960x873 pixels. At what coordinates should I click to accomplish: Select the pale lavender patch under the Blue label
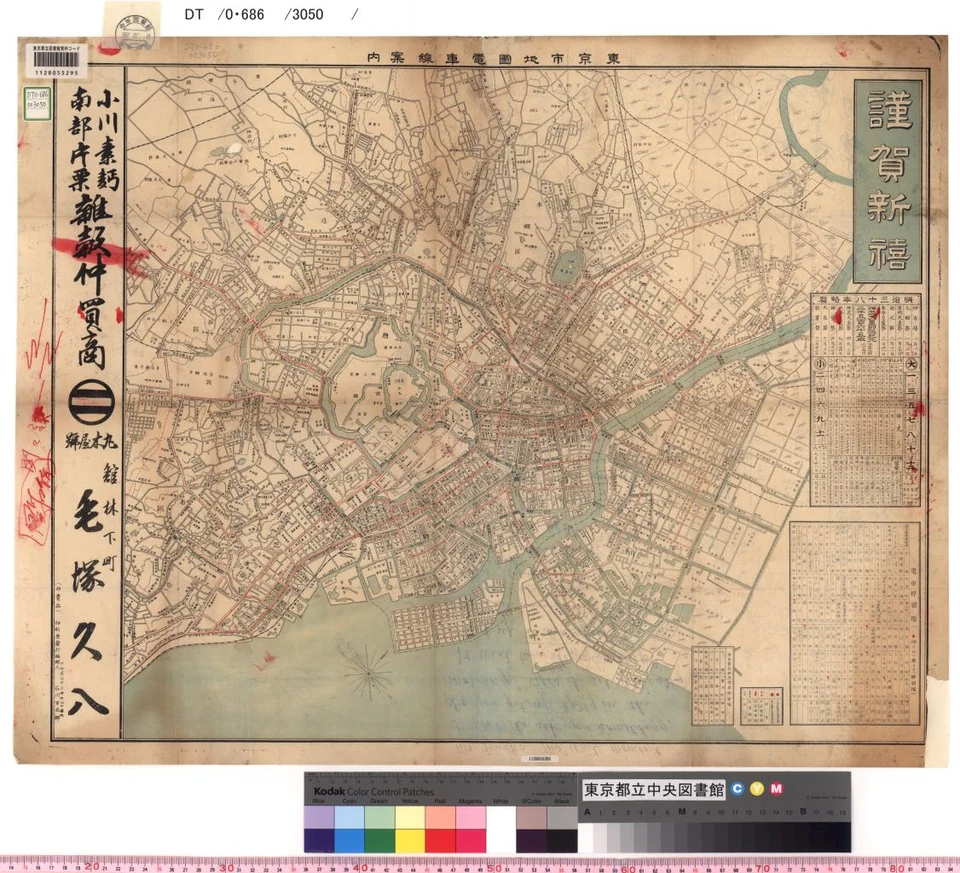(319, 817)
